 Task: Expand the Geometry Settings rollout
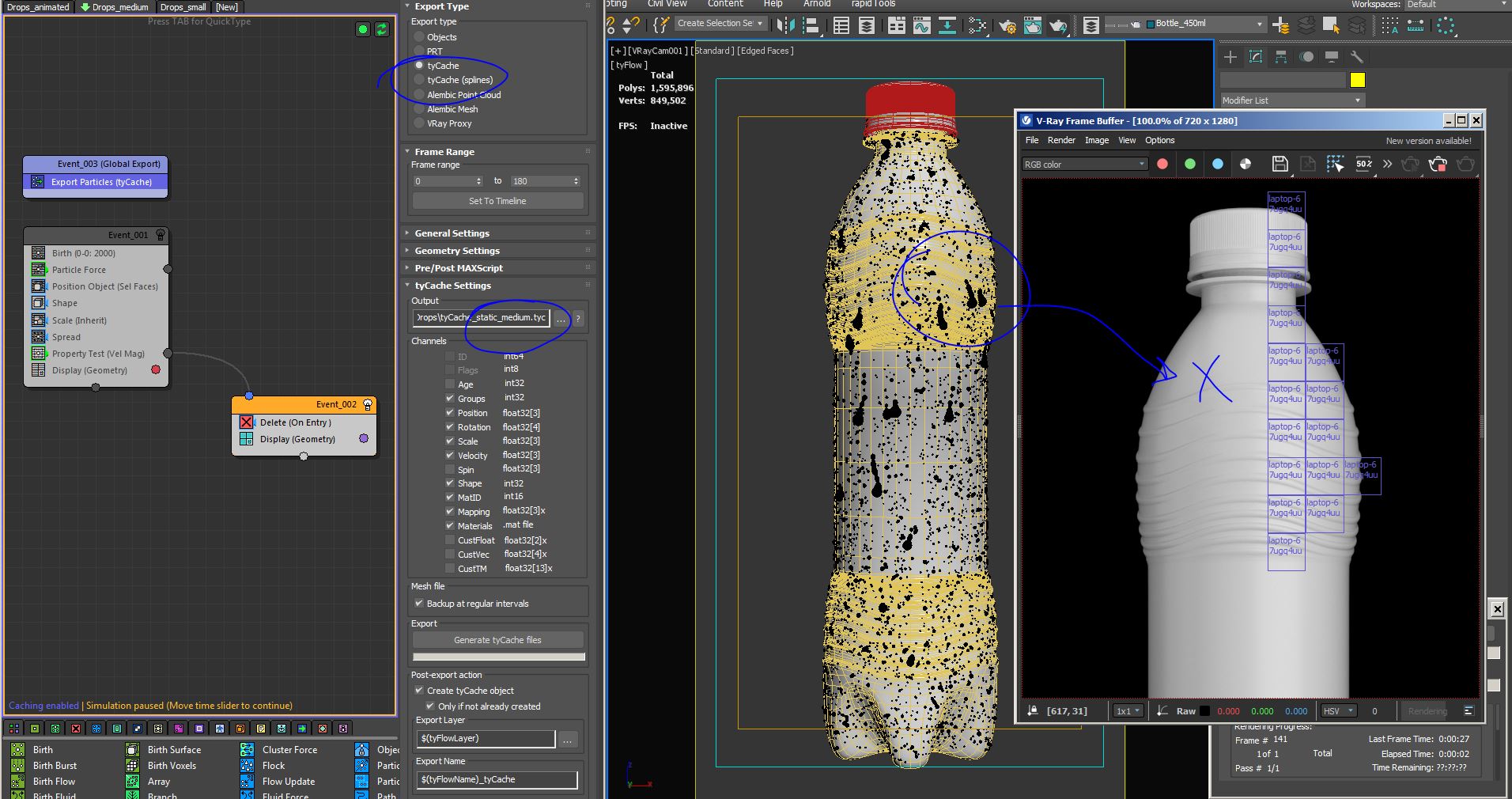[457, 251]
